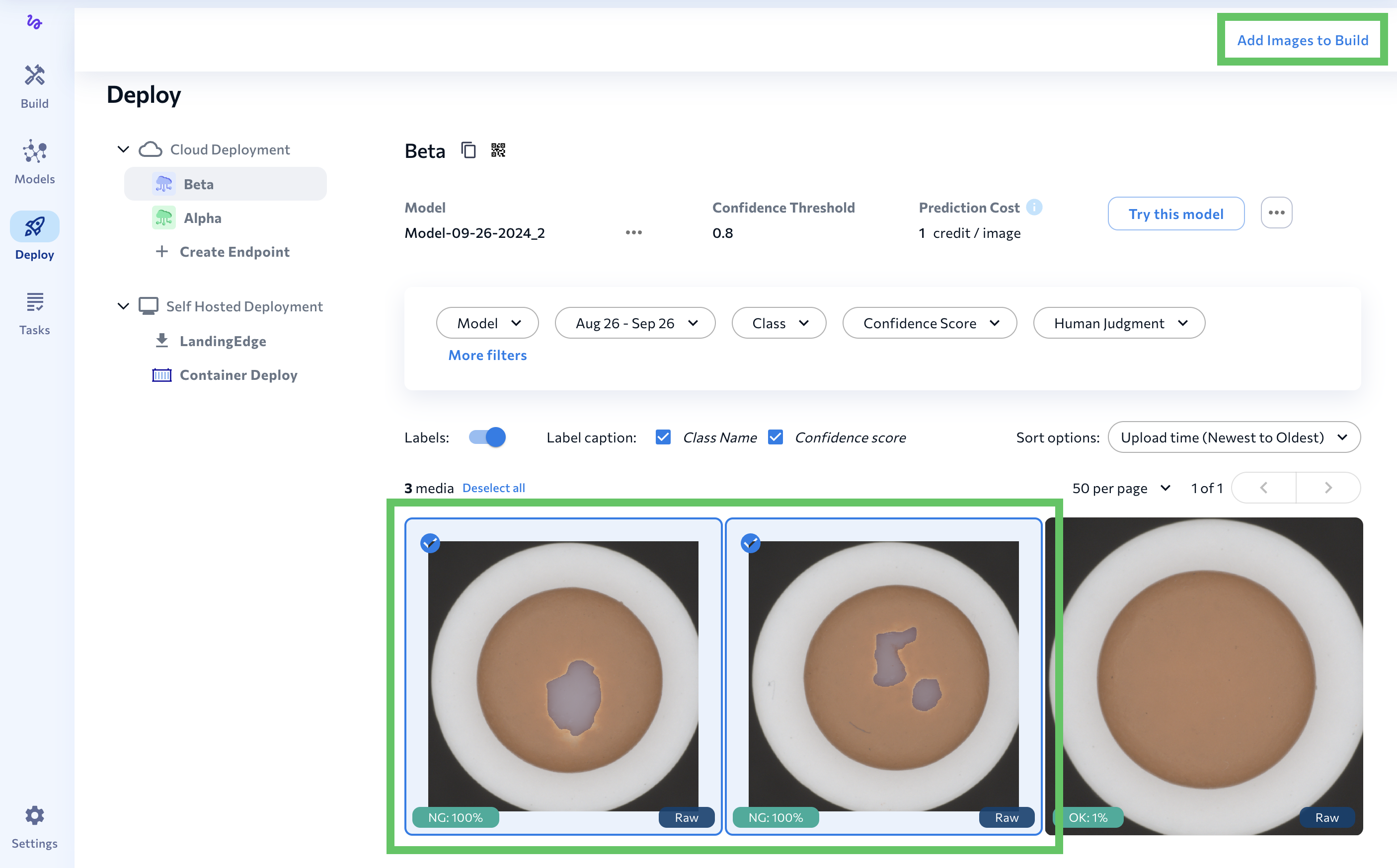Open the three-dot menu next to model name
Image resolution: width=1397 pixels, height=868 pixels.
633,232
